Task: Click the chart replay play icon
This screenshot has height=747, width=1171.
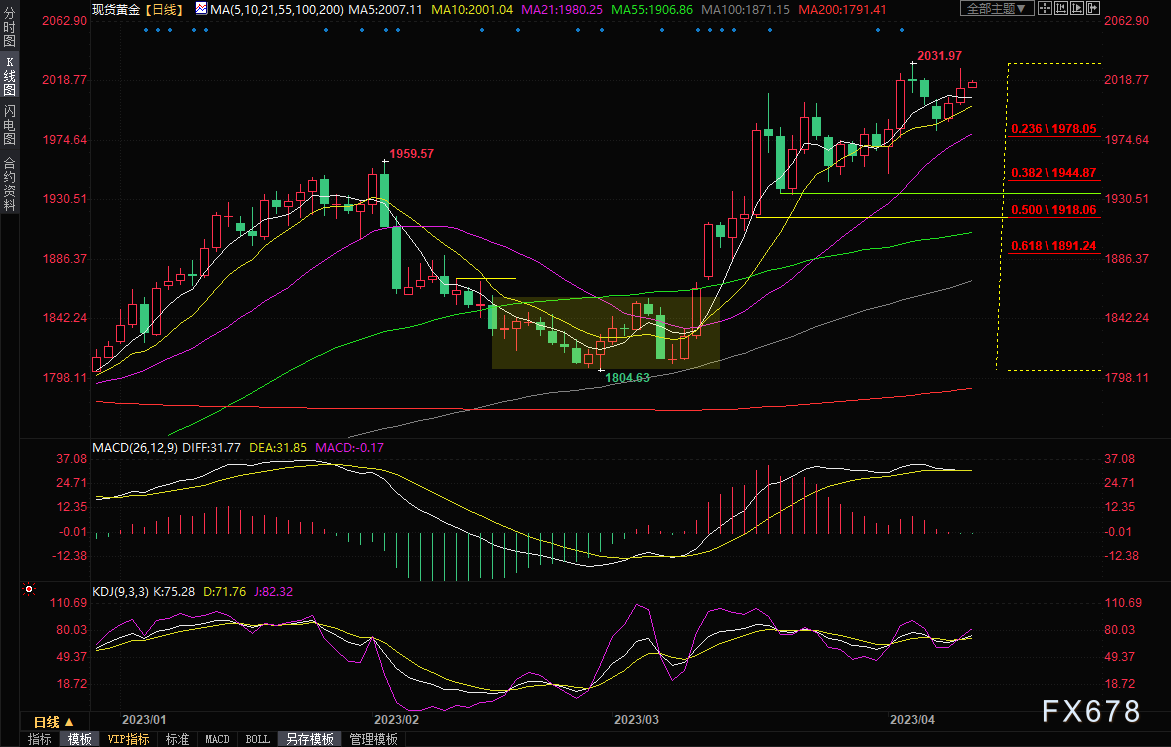Action: click(x=1077, y=8)
